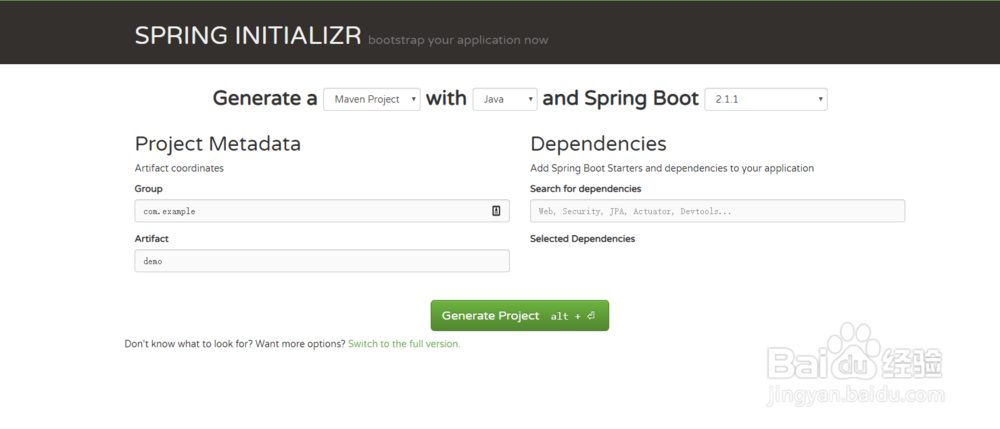Click "Don't know what to look for?" text
Screen dimensions: 1000x429
tap(188, 344)
